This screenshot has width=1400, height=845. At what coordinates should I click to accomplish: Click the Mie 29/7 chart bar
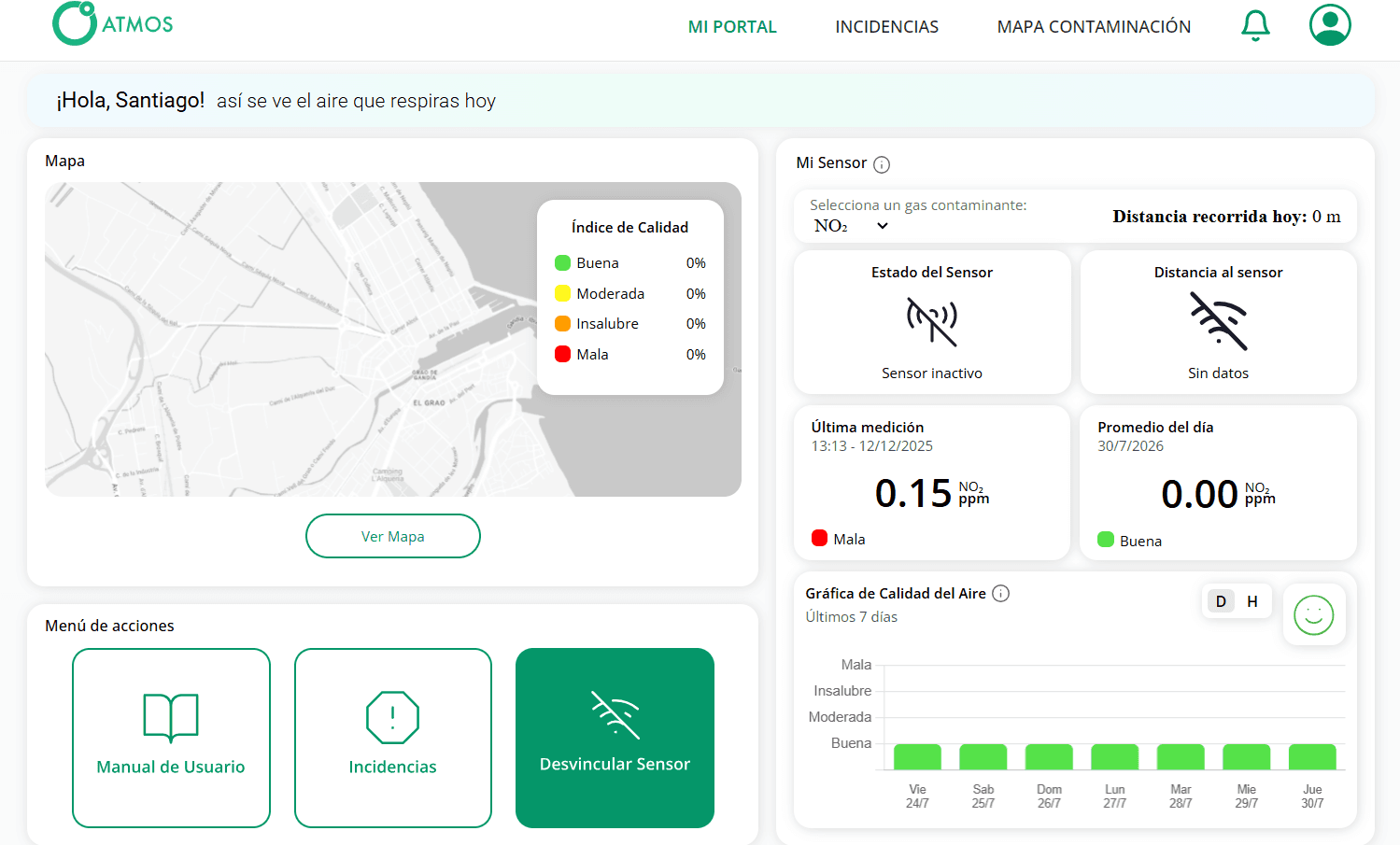pyautogui.click(x=1246, y=756)
